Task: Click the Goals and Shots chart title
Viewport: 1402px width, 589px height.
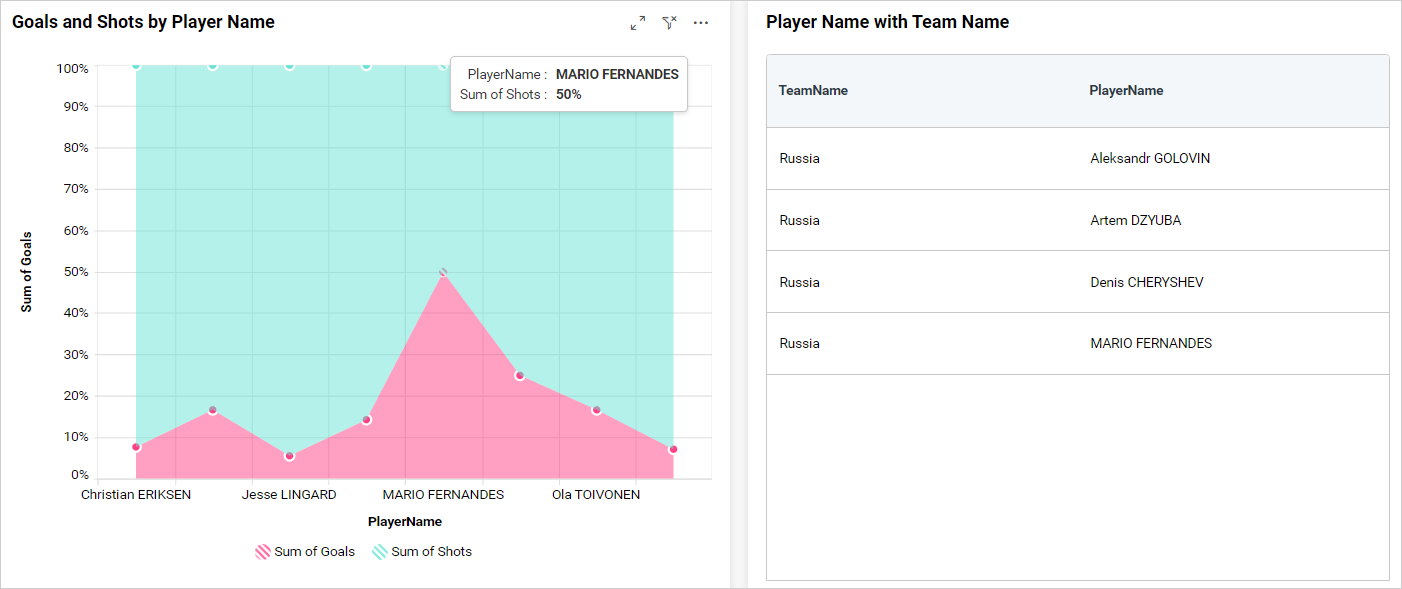Action: click(143, 22)
